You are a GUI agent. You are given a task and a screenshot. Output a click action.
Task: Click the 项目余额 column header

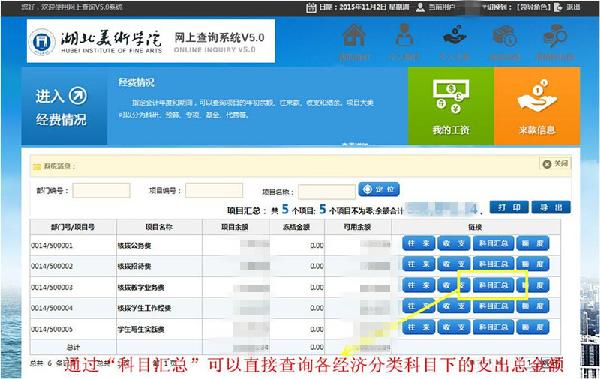(x=235, y=227)
